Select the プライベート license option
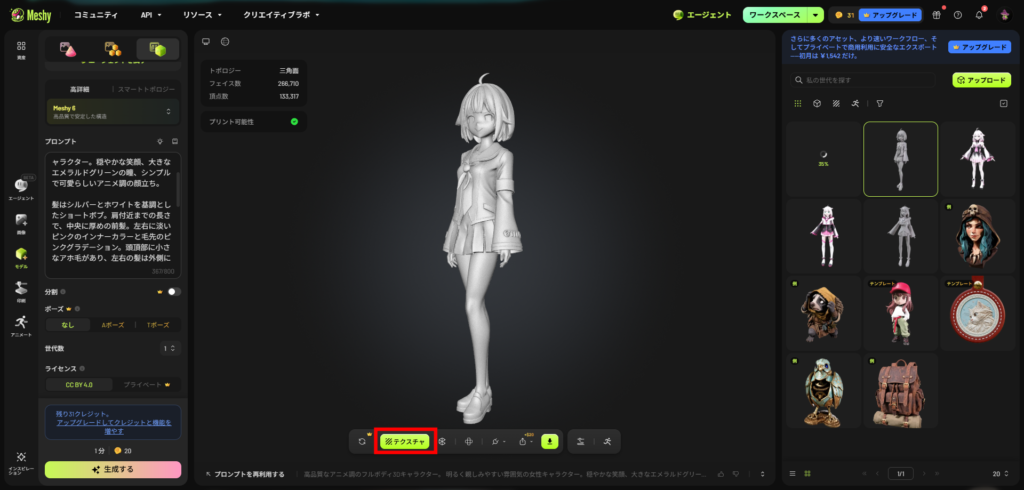The width and height of the screenshot is (1024, 490). 147,385
